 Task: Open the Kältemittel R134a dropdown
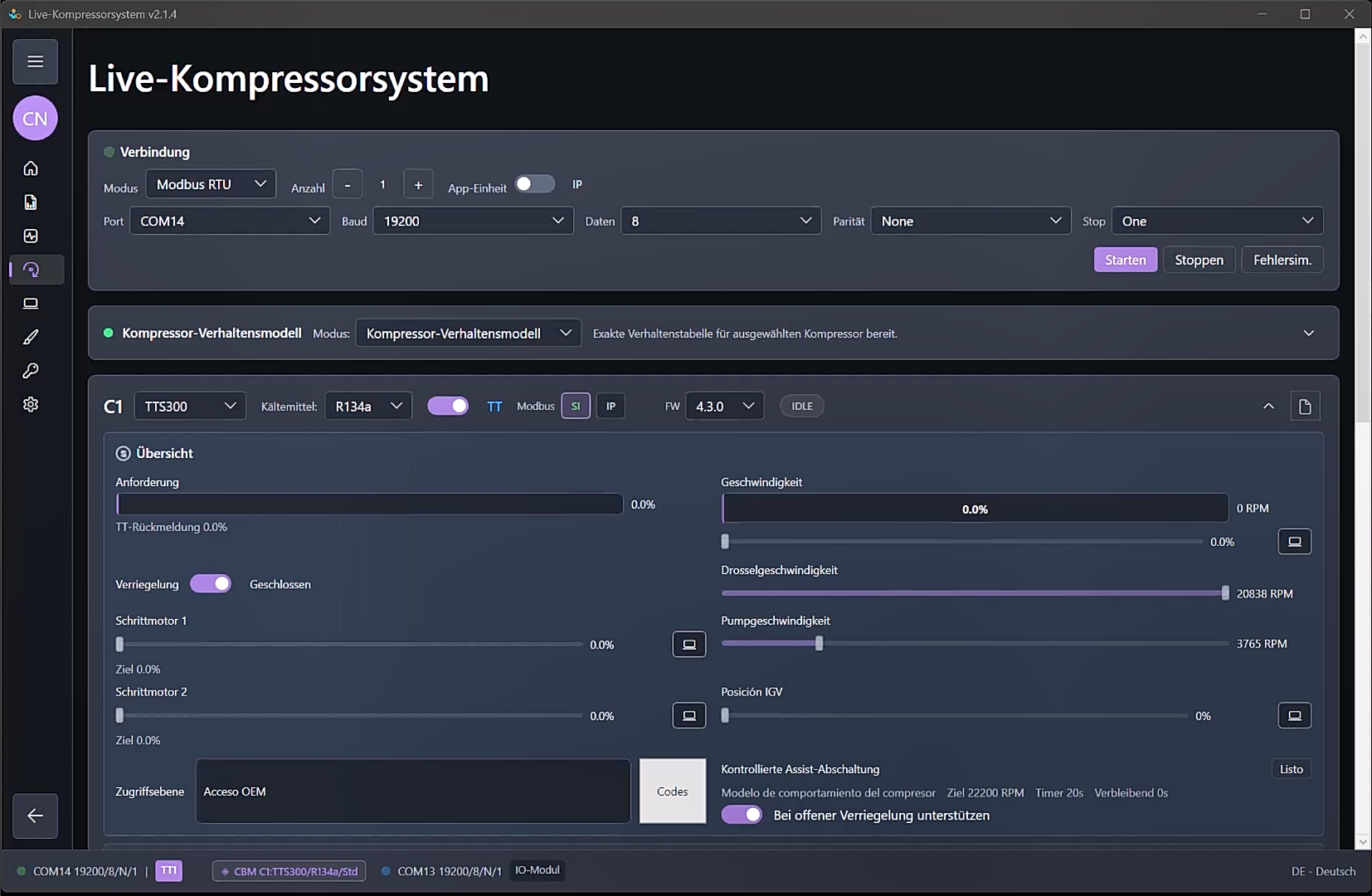(x=368, y=406)
